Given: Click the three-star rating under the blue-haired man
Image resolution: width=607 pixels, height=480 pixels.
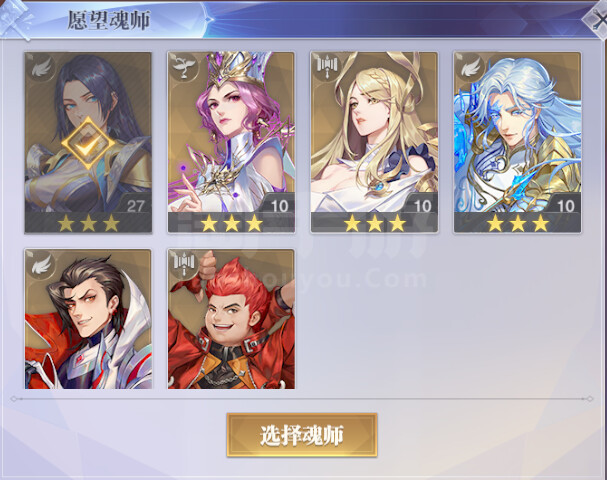Looking at the screenshot, I should tap(518, 223).
